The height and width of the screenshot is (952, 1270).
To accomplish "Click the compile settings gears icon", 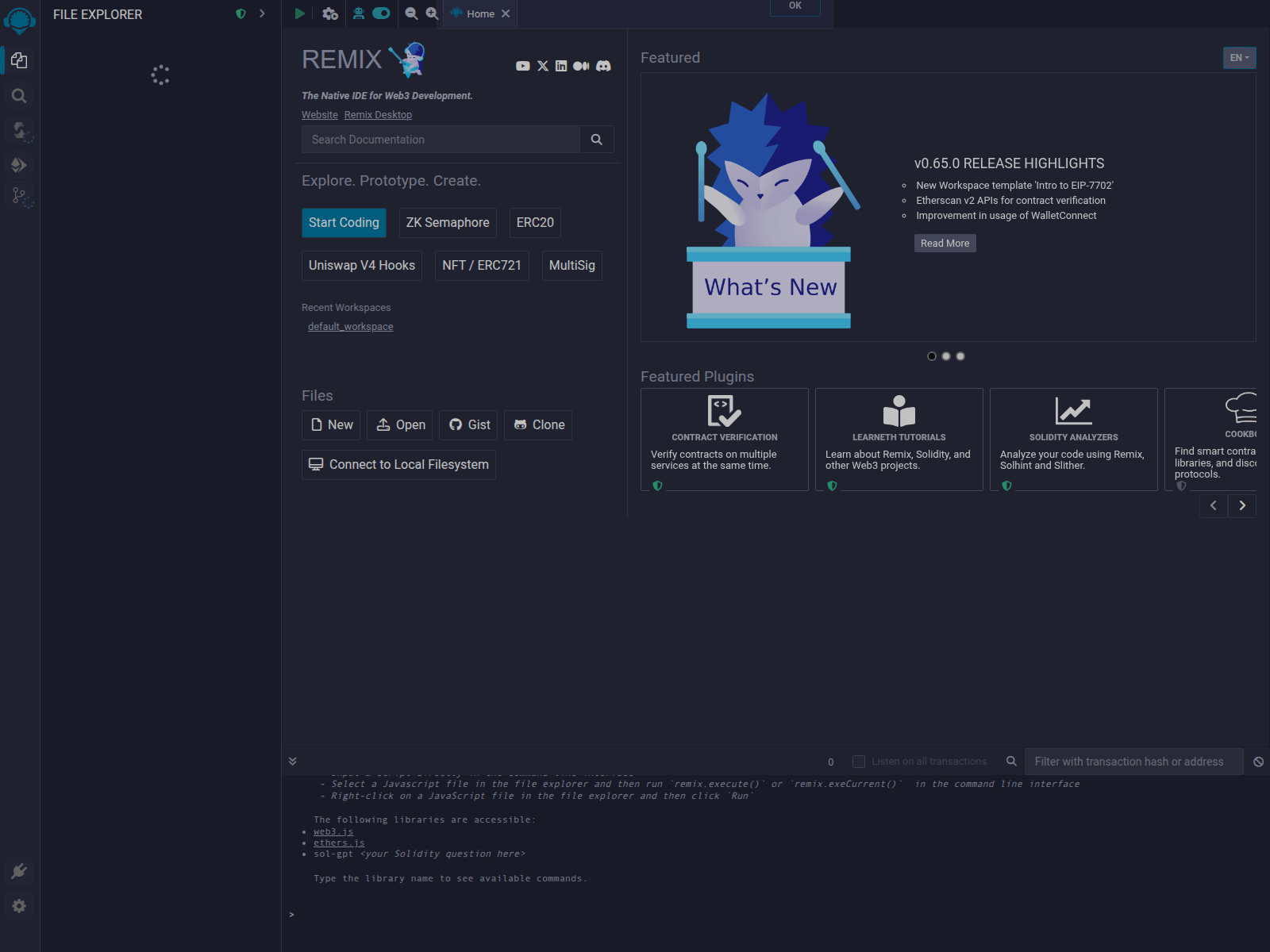I will tap(330, 13).
